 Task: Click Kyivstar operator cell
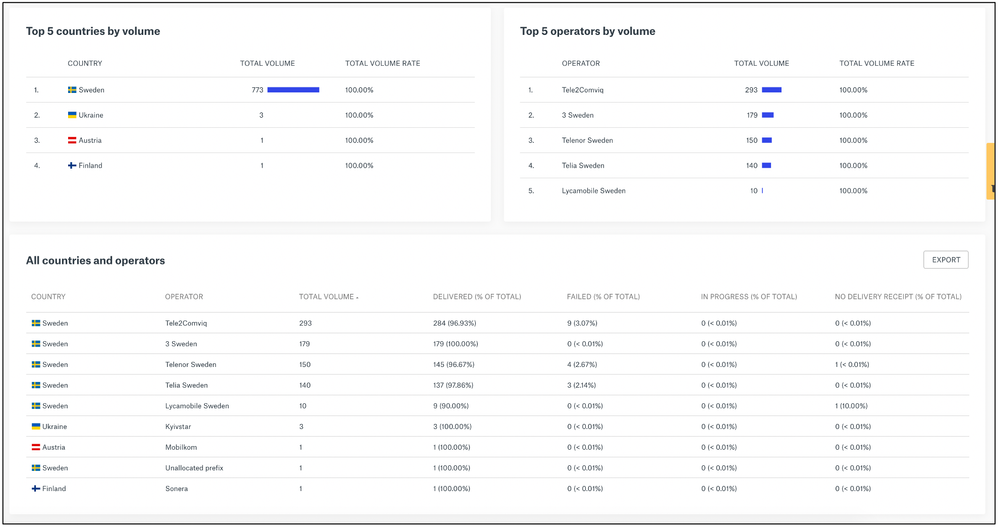tap(178, 427)
